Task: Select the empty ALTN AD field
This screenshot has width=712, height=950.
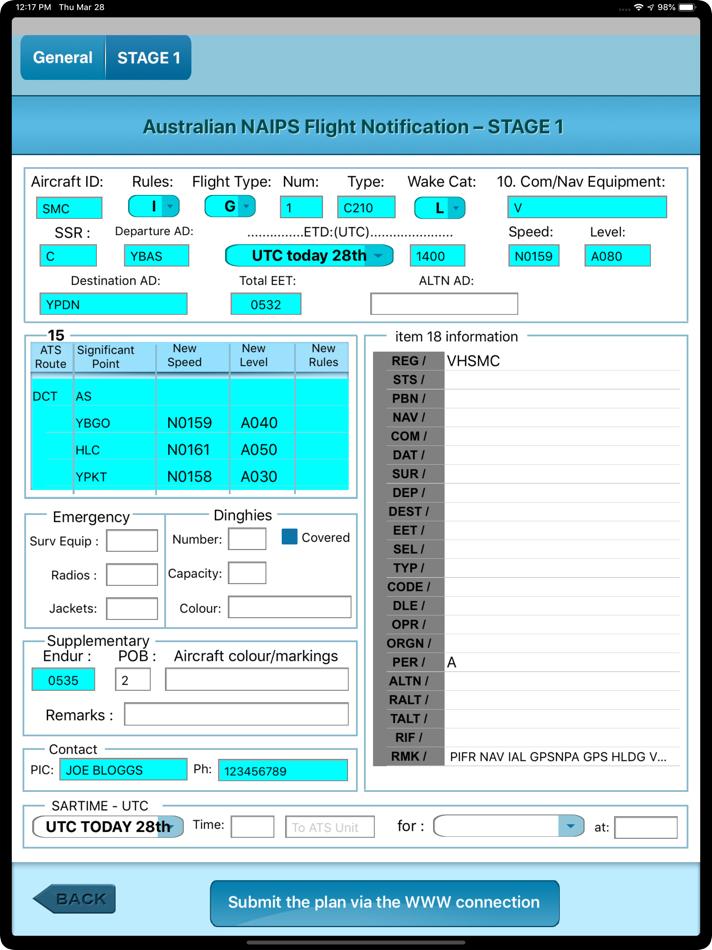Action: click(444, 304)
